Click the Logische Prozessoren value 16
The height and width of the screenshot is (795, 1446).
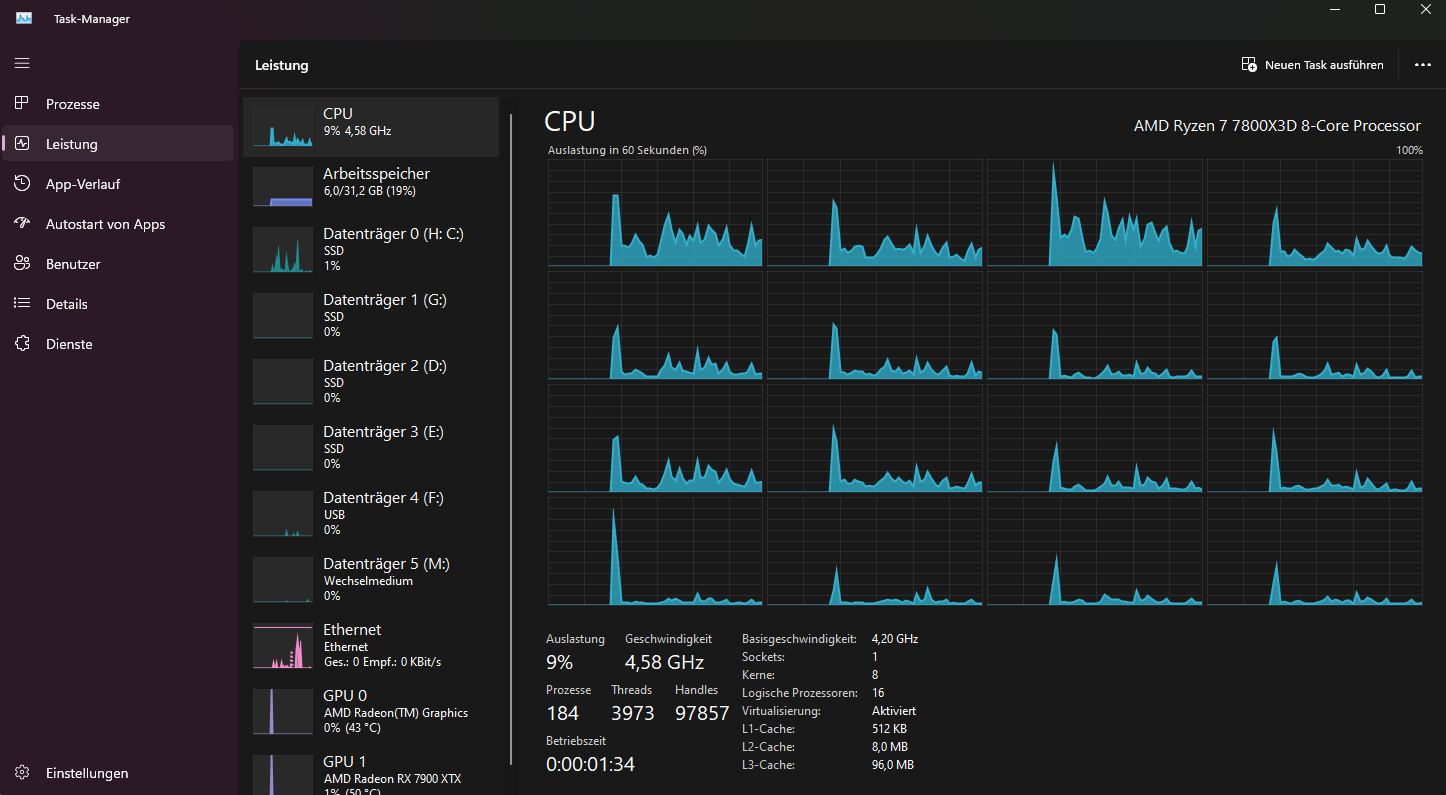coord(878,693)
